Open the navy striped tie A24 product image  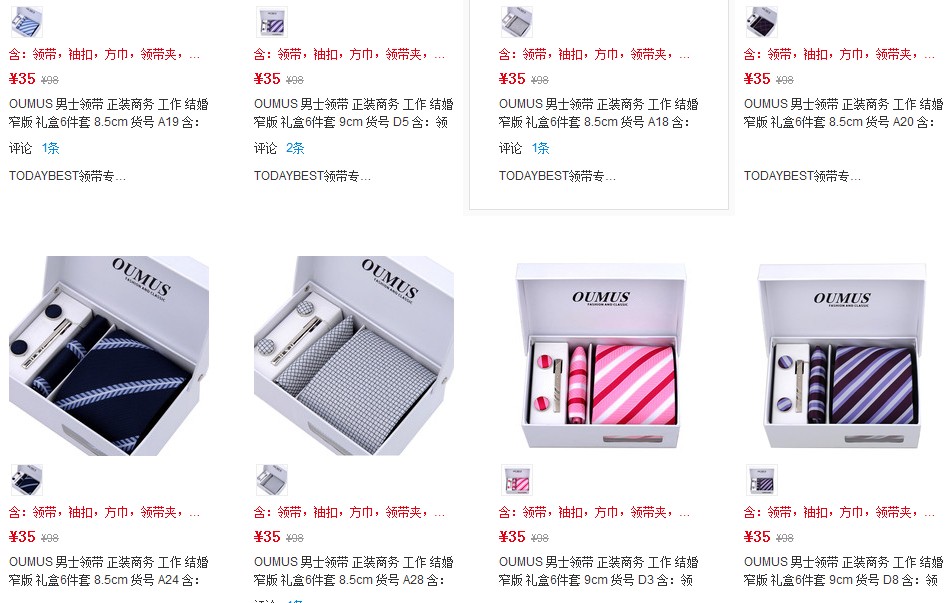(x=109, y=355)
